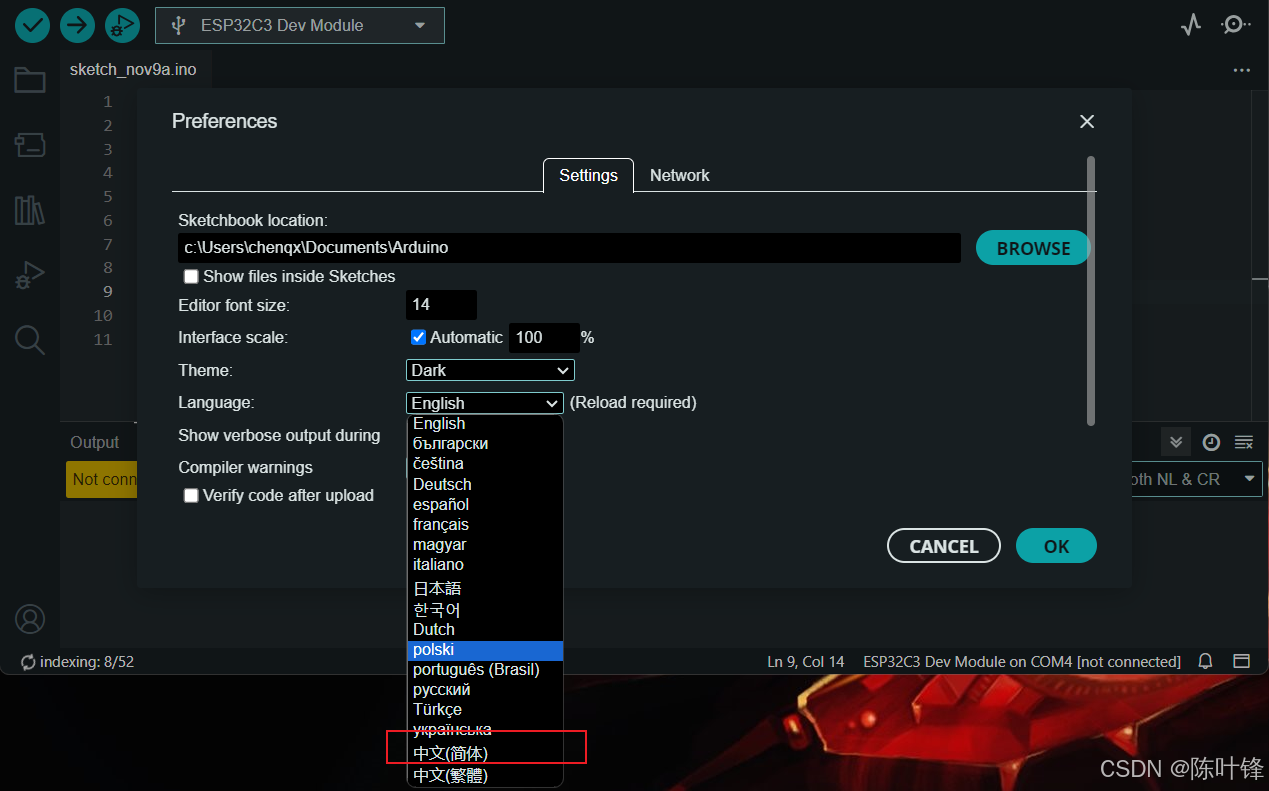1269x791 pixels.
Task: Open the Serial Plotter icon
Action: pyautogui.click(x=1190, y=25)
